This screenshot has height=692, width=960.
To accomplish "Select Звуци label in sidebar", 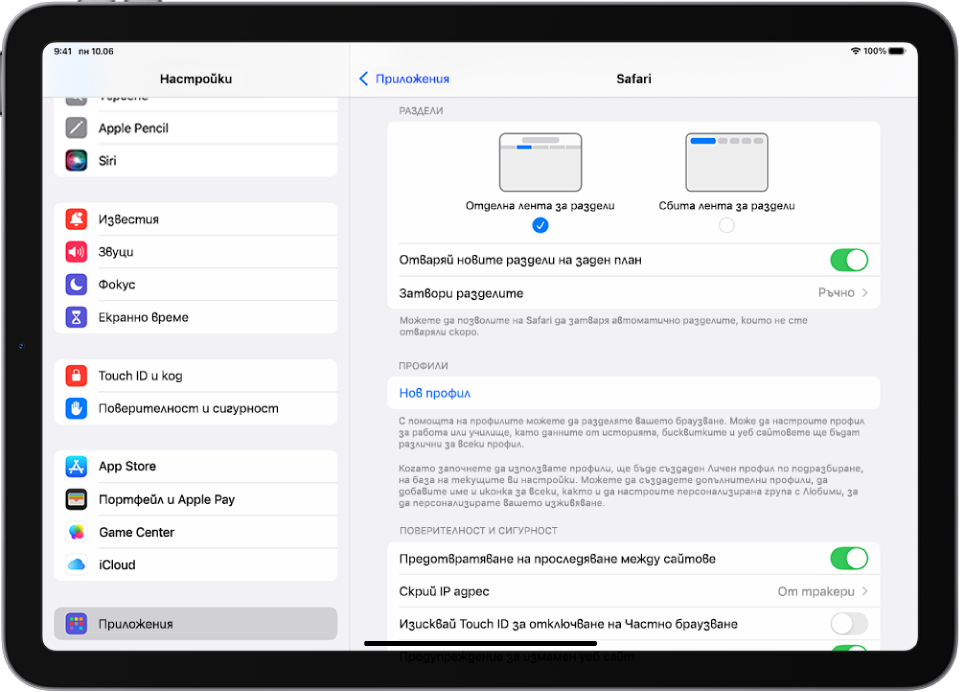I will 116,252.
